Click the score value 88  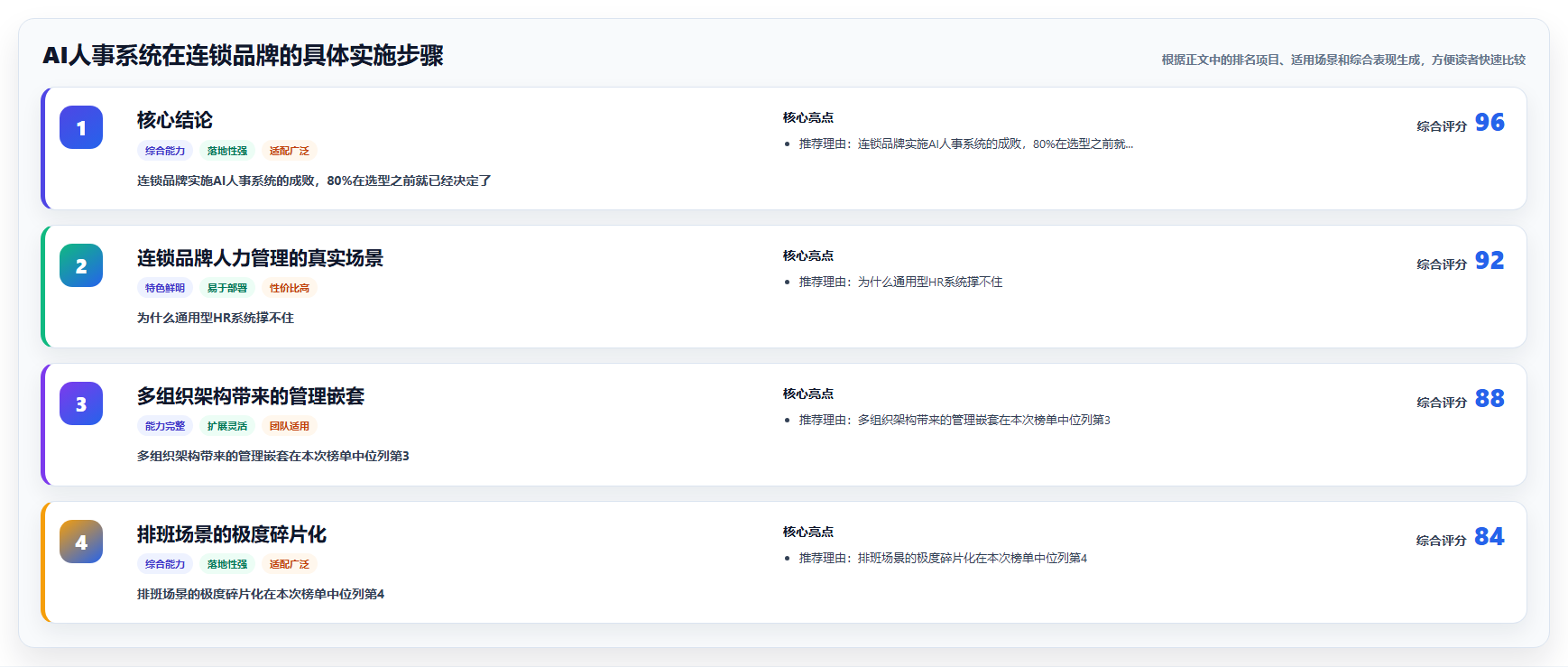1490,399
